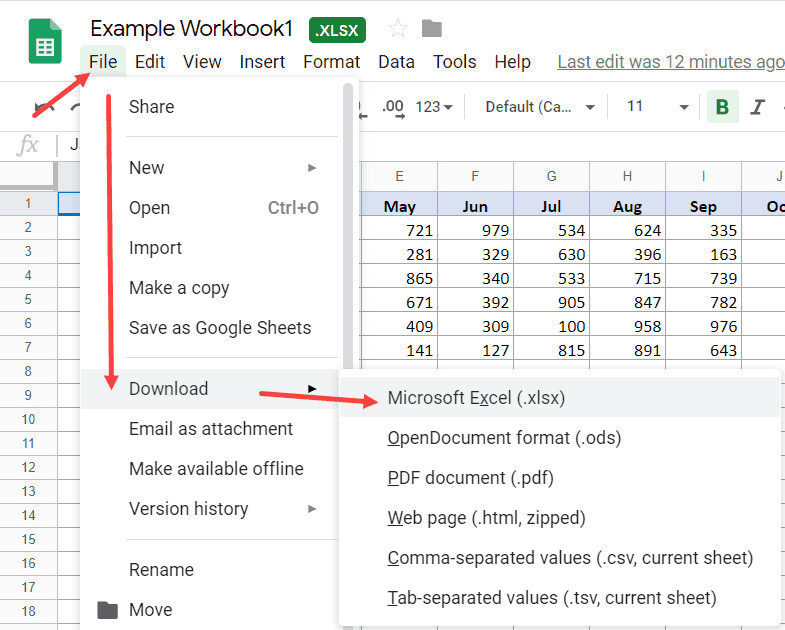Open the File menu

click(x=103, y=62)
